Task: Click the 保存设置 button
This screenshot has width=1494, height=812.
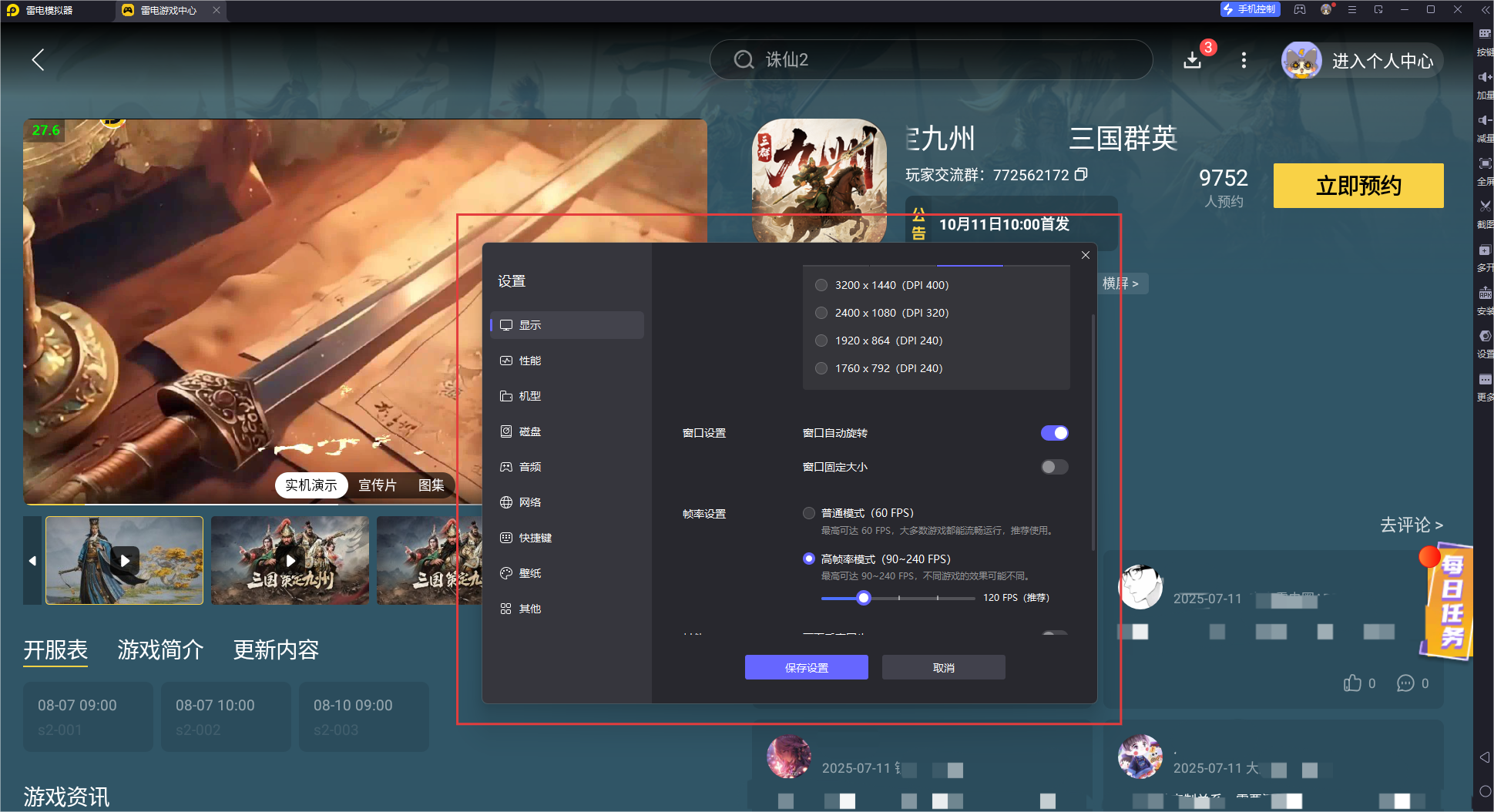Action: [807, 667]
